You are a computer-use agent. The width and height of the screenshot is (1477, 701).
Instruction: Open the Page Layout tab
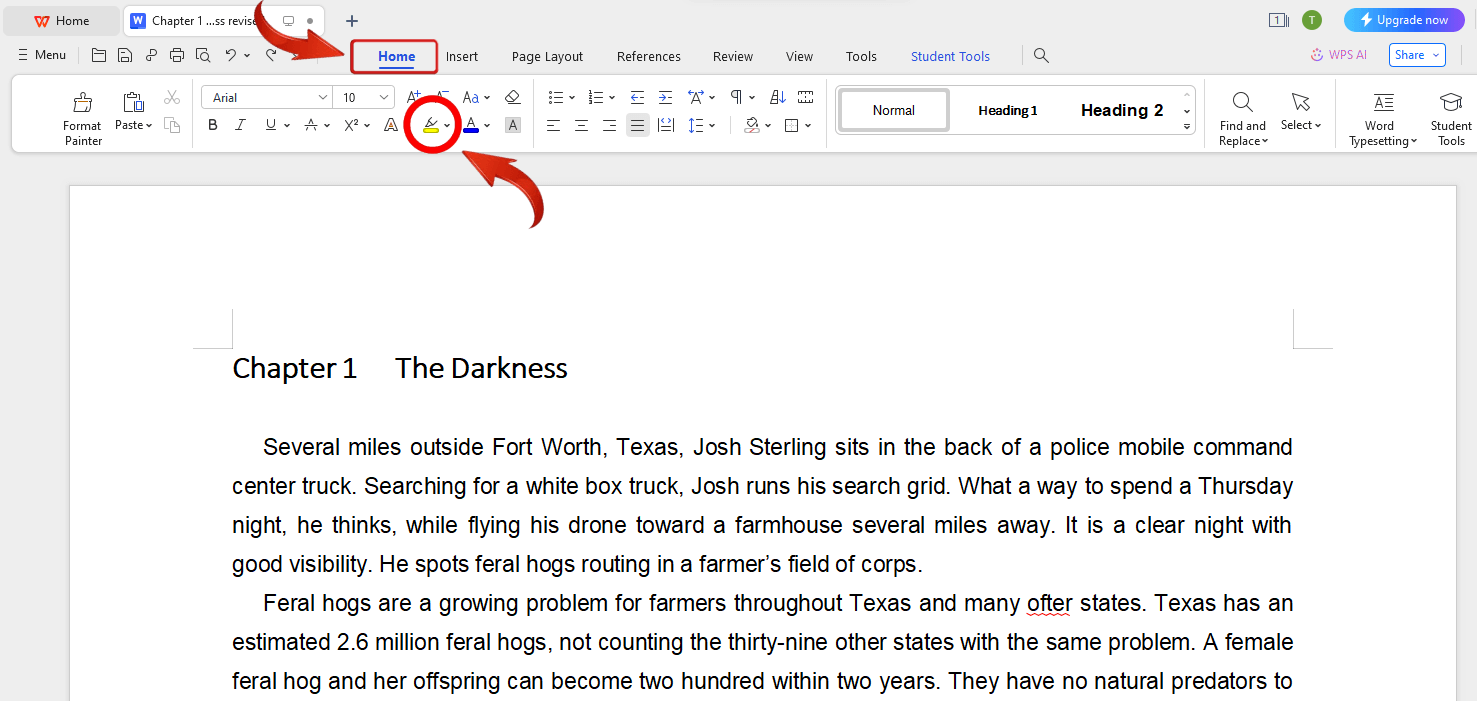coord(547,56)
